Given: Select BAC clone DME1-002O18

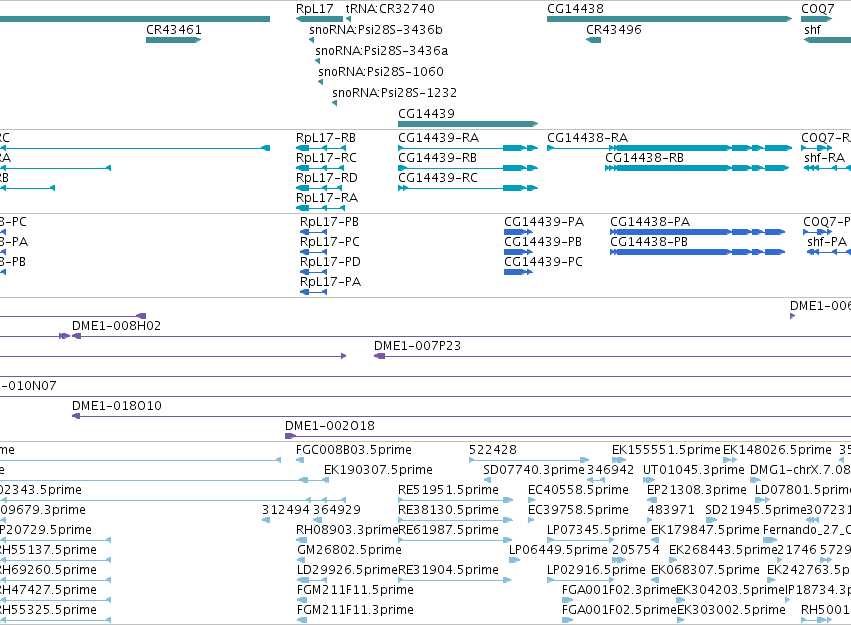Looking at the screenshot, I should coord(330,426).
